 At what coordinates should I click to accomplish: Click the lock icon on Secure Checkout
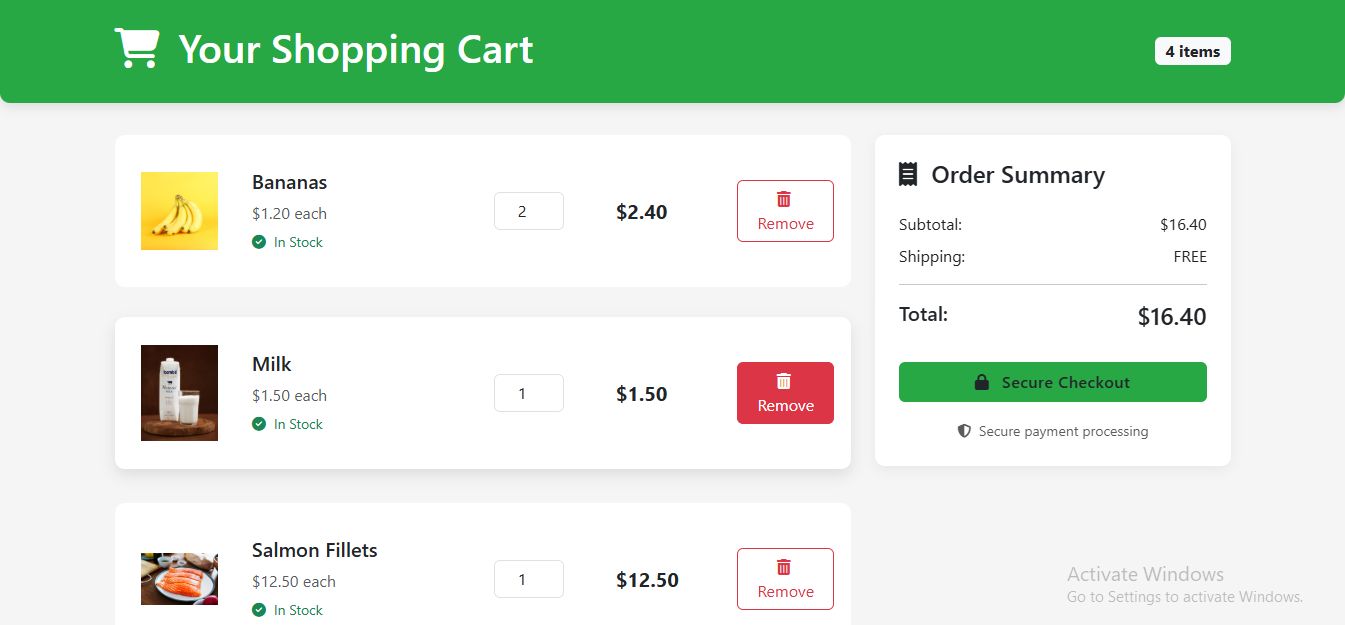982,382
